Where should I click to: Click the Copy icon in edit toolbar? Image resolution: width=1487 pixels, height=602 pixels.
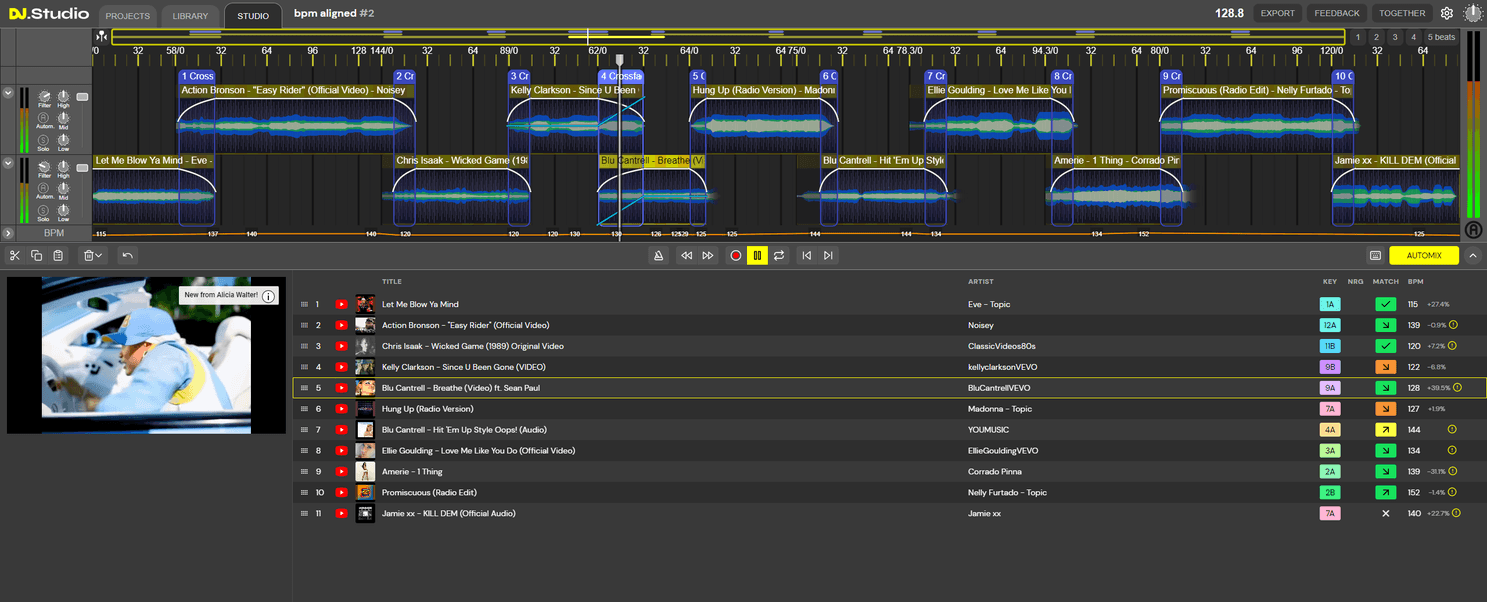(36, 256)
